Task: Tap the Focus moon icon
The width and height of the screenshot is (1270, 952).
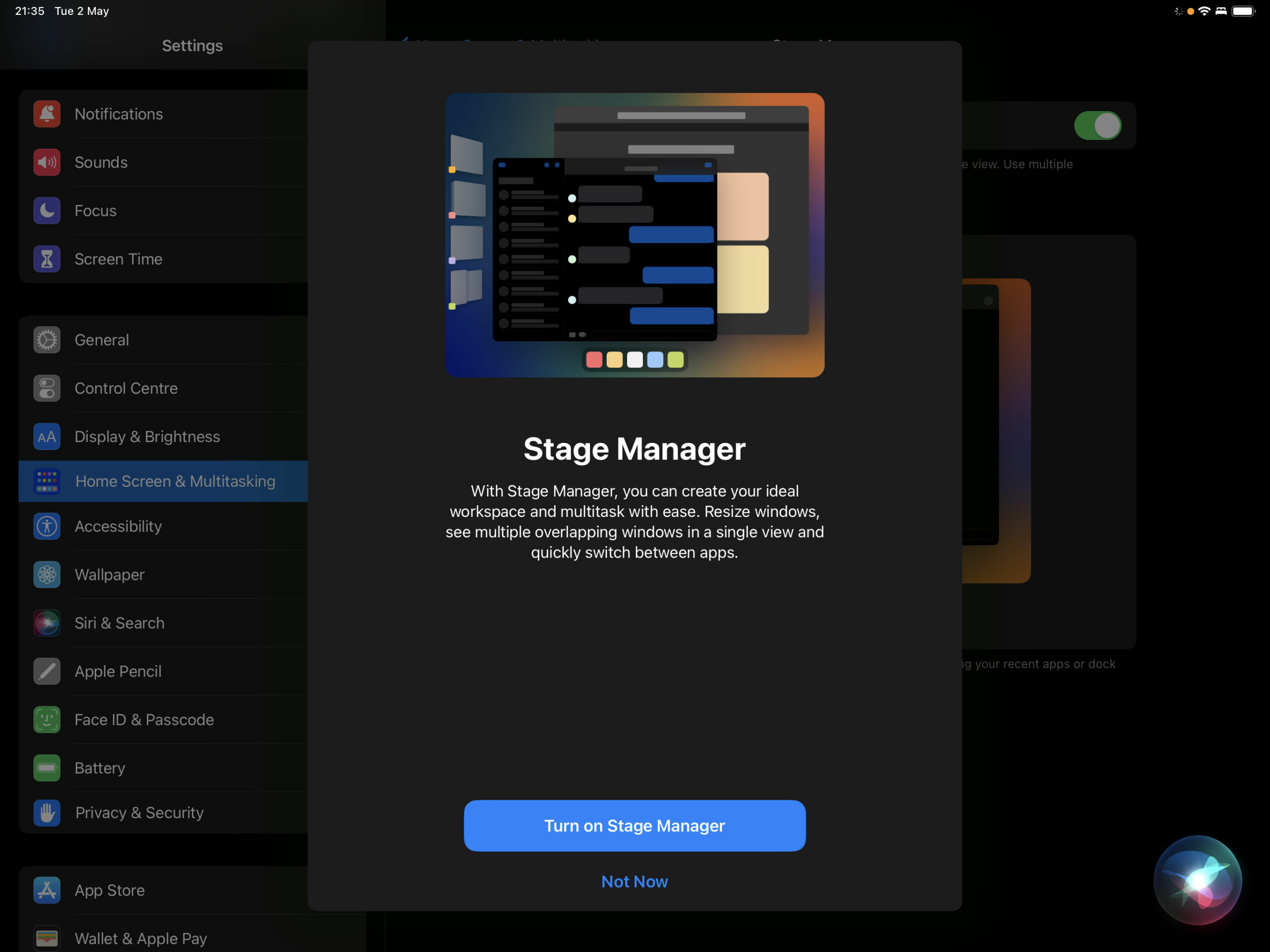Action: [x=47, y=211]
